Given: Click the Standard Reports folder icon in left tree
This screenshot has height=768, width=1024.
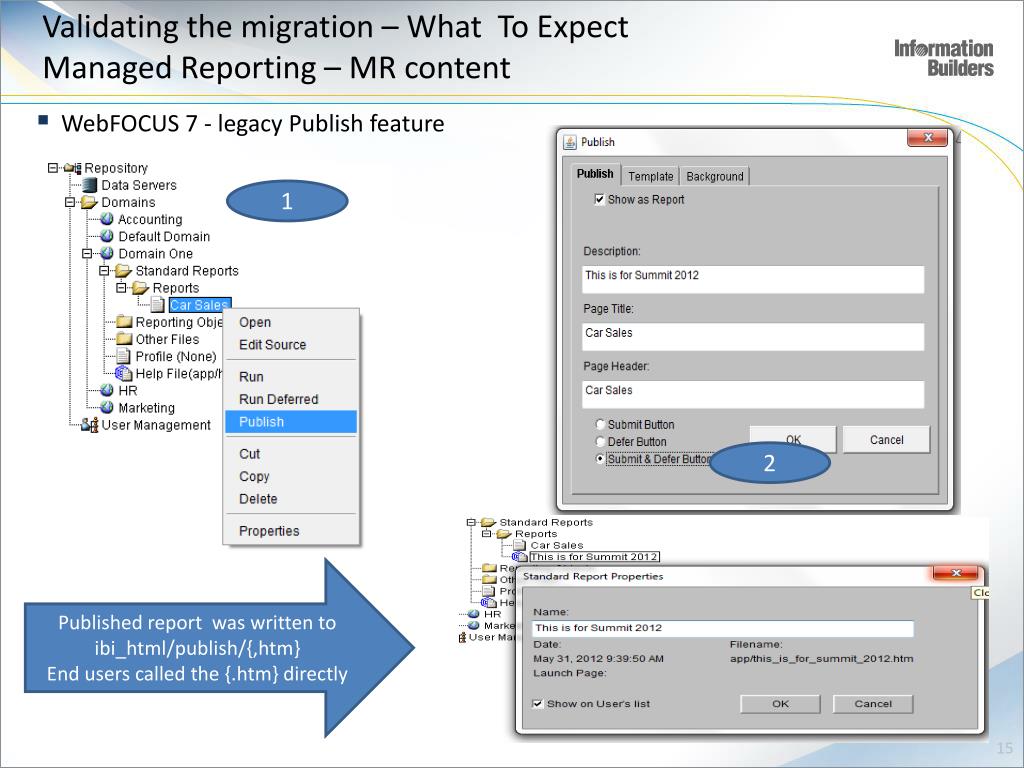Looking at the screenshot, I should coord(123,270).
